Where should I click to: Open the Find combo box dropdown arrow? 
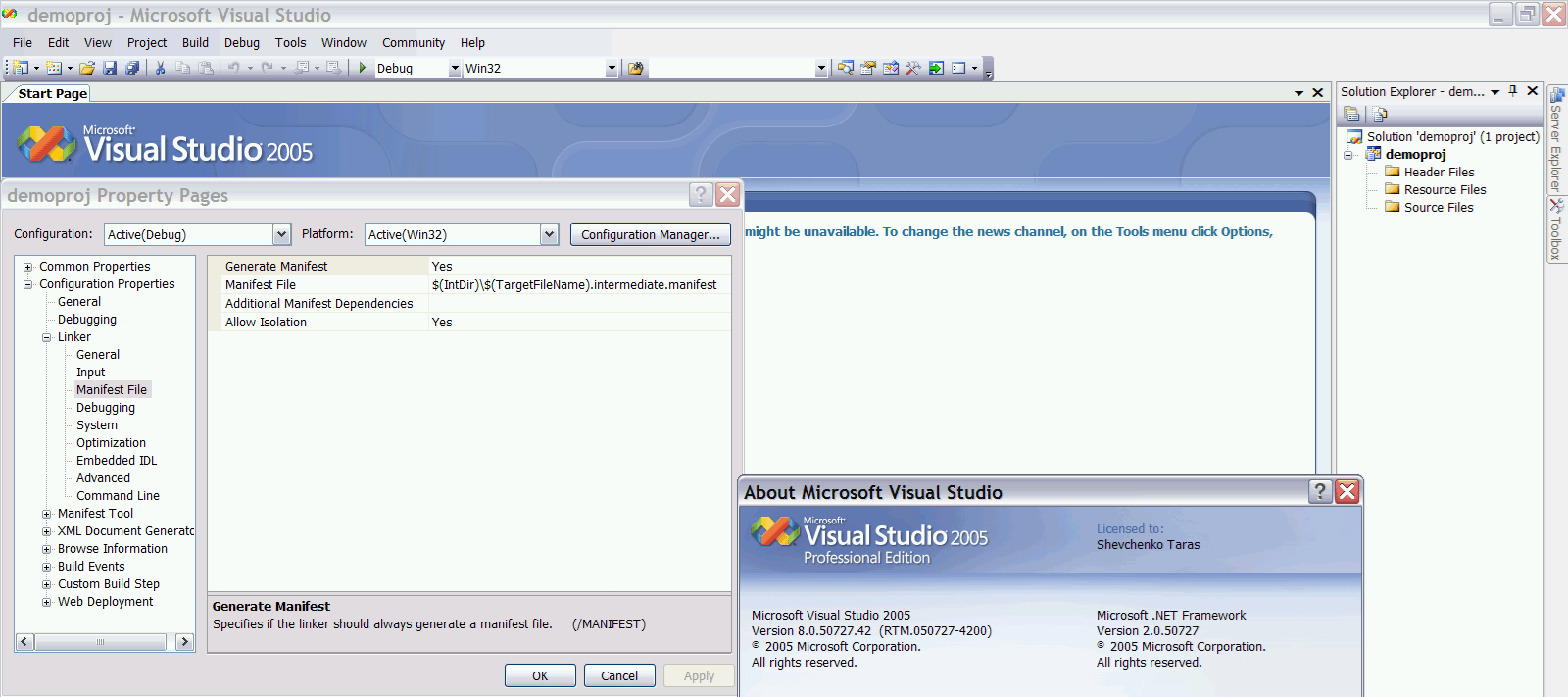pyautogui.click(x=821, y=69)
